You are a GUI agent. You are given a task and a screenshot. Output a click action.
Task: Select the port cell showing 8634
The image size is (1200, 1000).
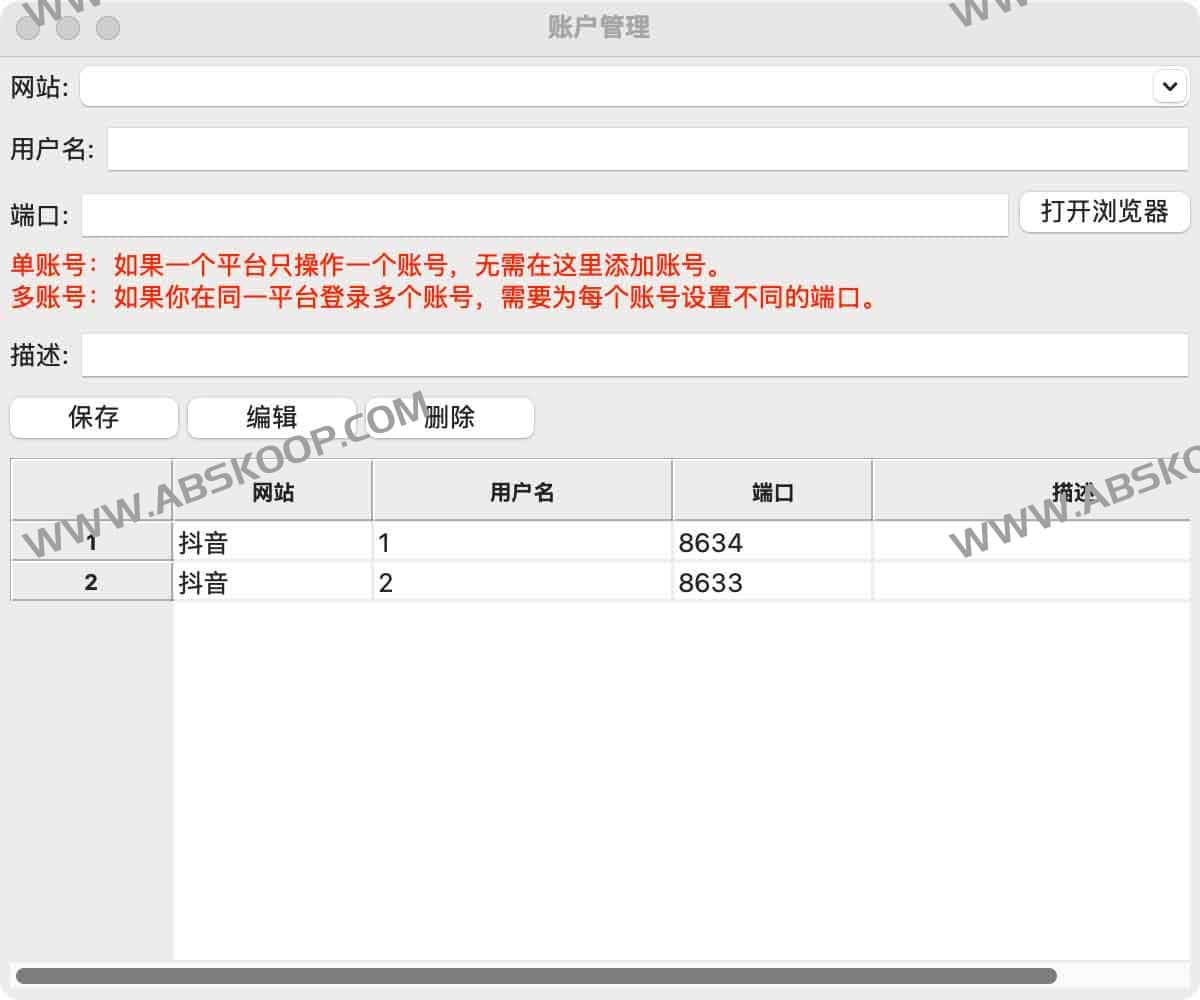pyautogui.click(x=772, y=542)
